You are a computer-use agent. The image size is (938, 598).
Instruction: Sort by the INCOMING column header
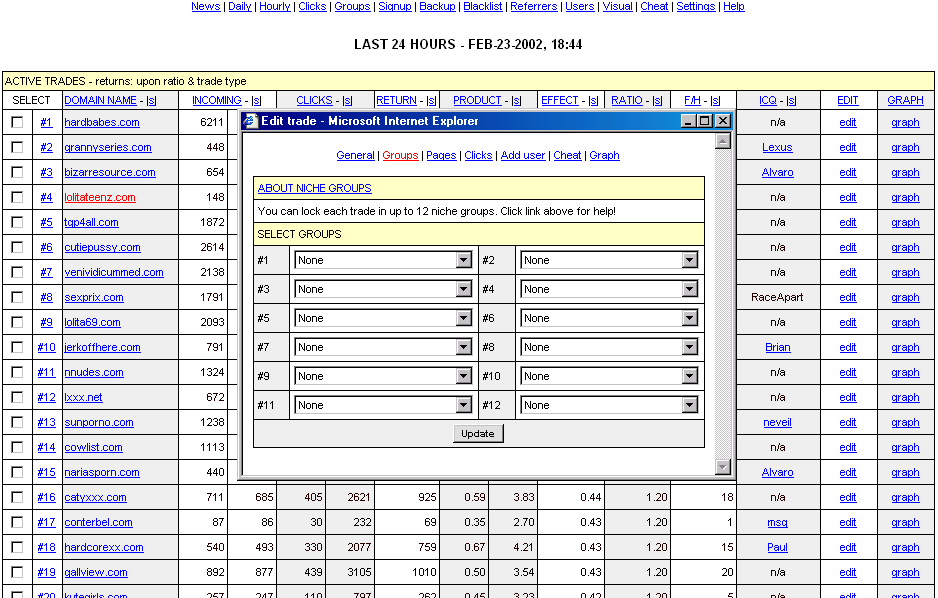click(217, 100)
